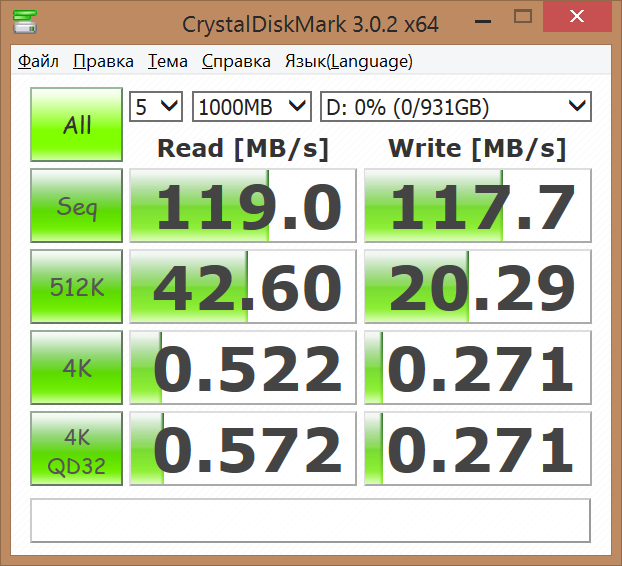622x566 pixels.
Task: Expand the test size dropdown showing 1000MB
Action: (x=252, y=107)
